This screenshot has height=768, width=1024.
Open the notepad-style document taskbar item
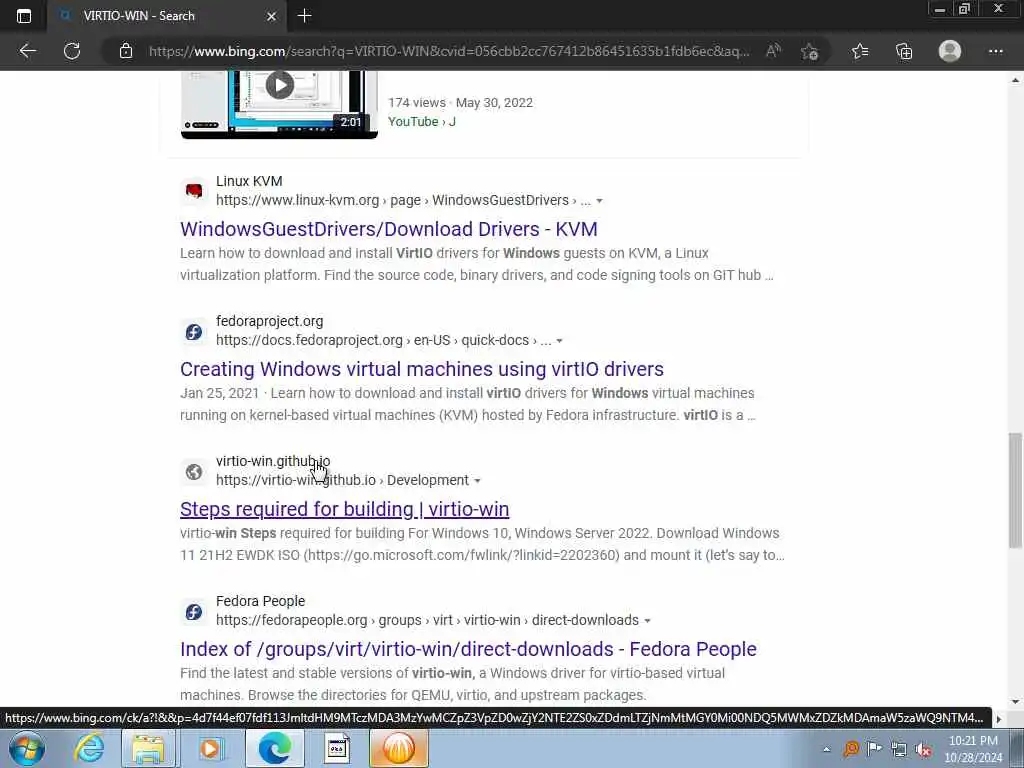pyautogui.click(x=337, y=748)
